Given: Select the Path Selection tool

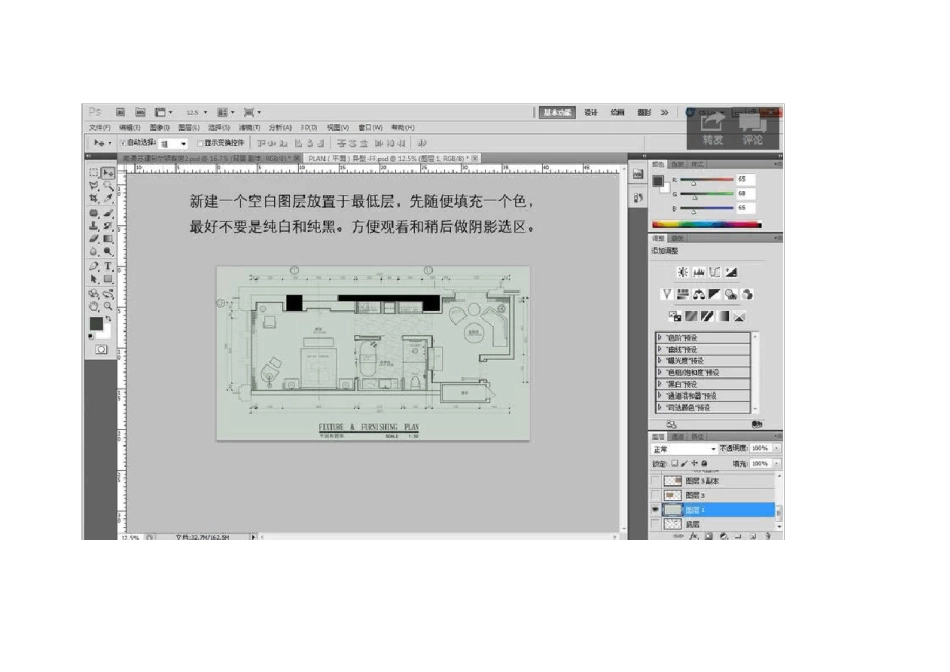Looking at the screenshot, I should coord(94,279).
